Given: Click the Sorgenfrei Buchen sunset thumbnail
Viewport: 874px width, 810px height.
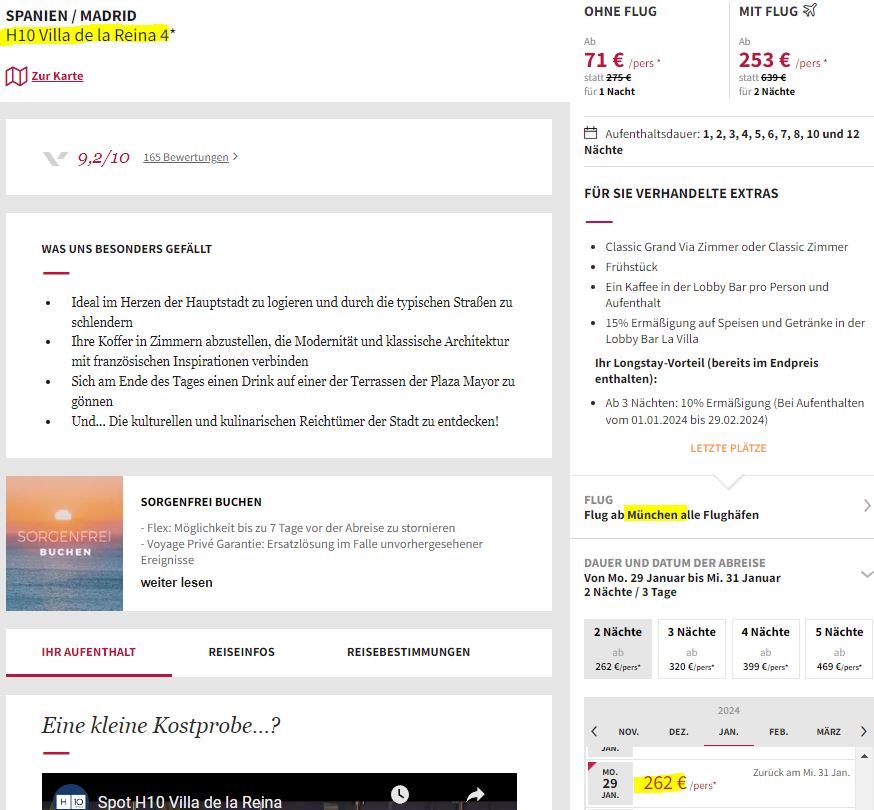Looking at the screenshot, I should pyautogui.click(x=64, y=544).
